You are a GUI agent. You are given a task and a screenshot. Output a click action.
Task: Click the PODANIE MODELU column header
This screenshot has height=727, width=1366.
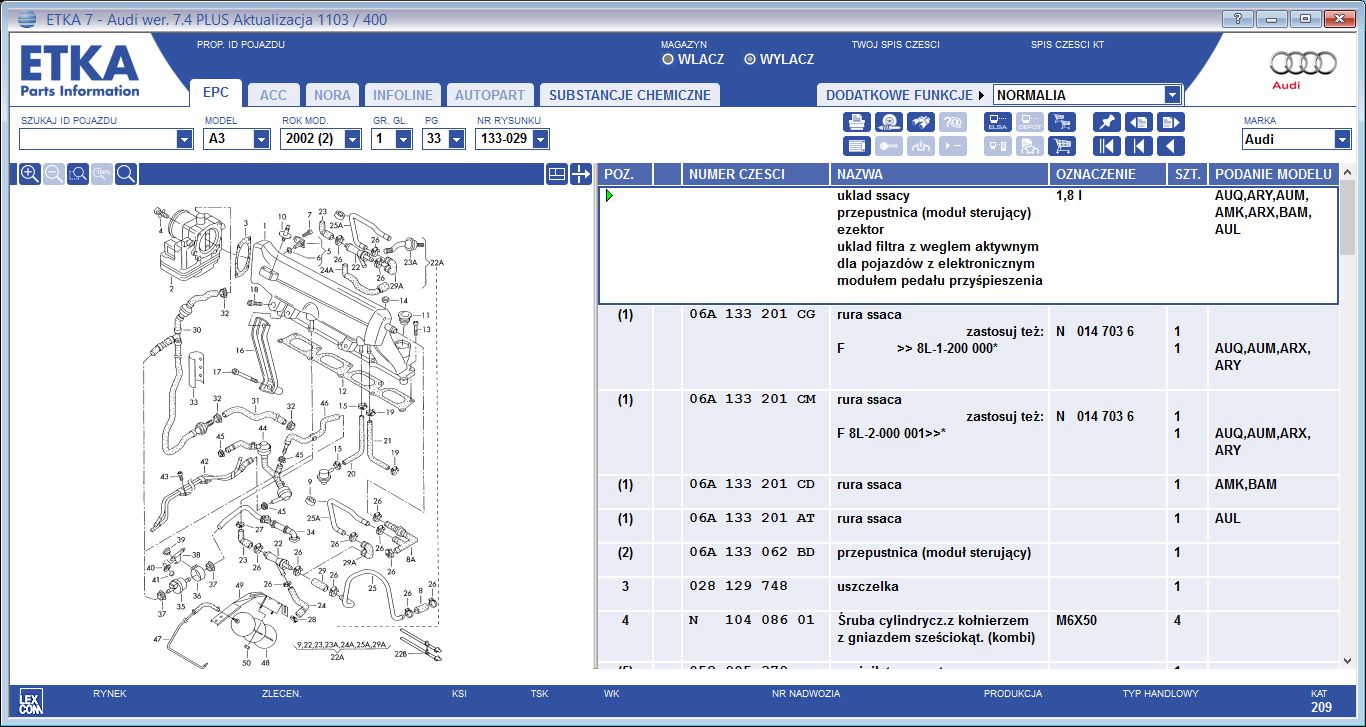(1273, 174)
